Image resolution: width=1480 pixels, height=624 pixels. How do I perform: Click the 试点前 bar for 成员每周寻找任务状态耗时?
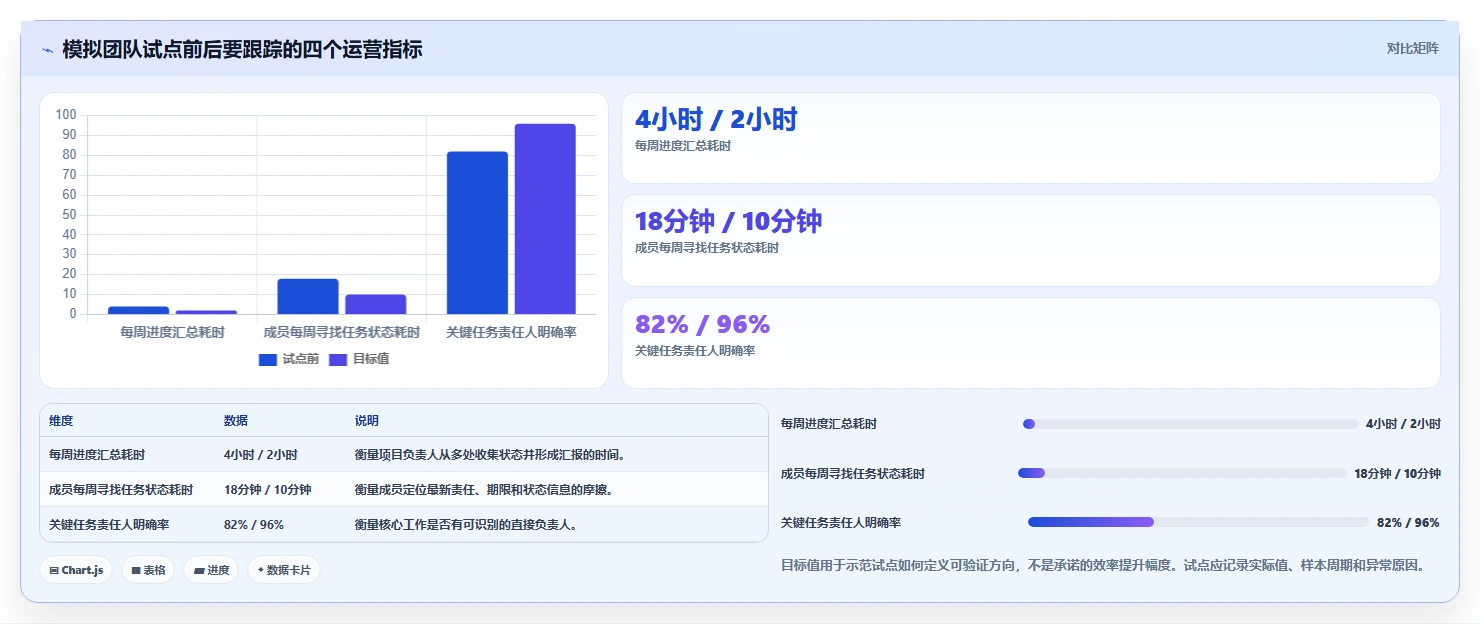(x=308, y=296)
